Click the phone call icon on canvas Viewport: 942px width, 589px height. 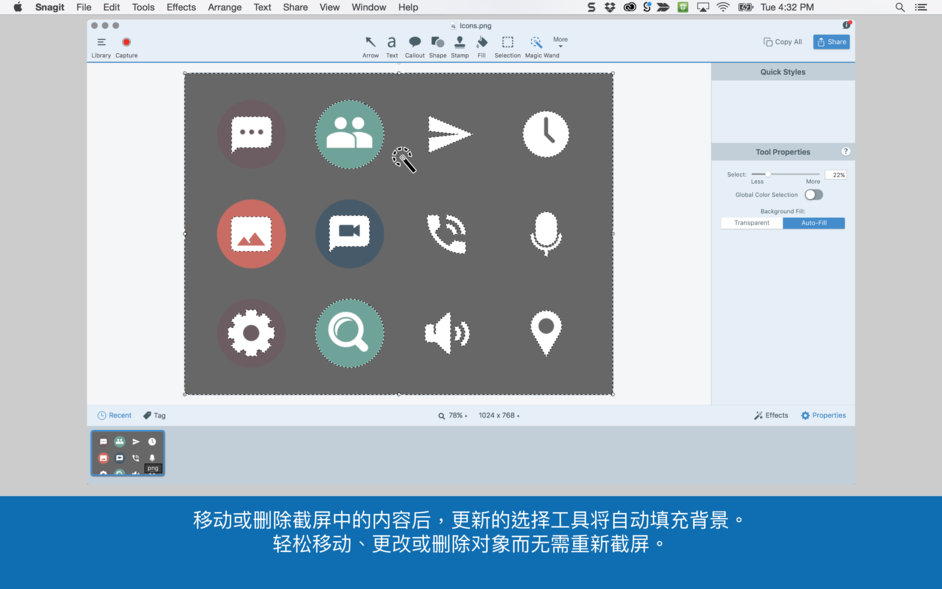(x=447, y=234)
